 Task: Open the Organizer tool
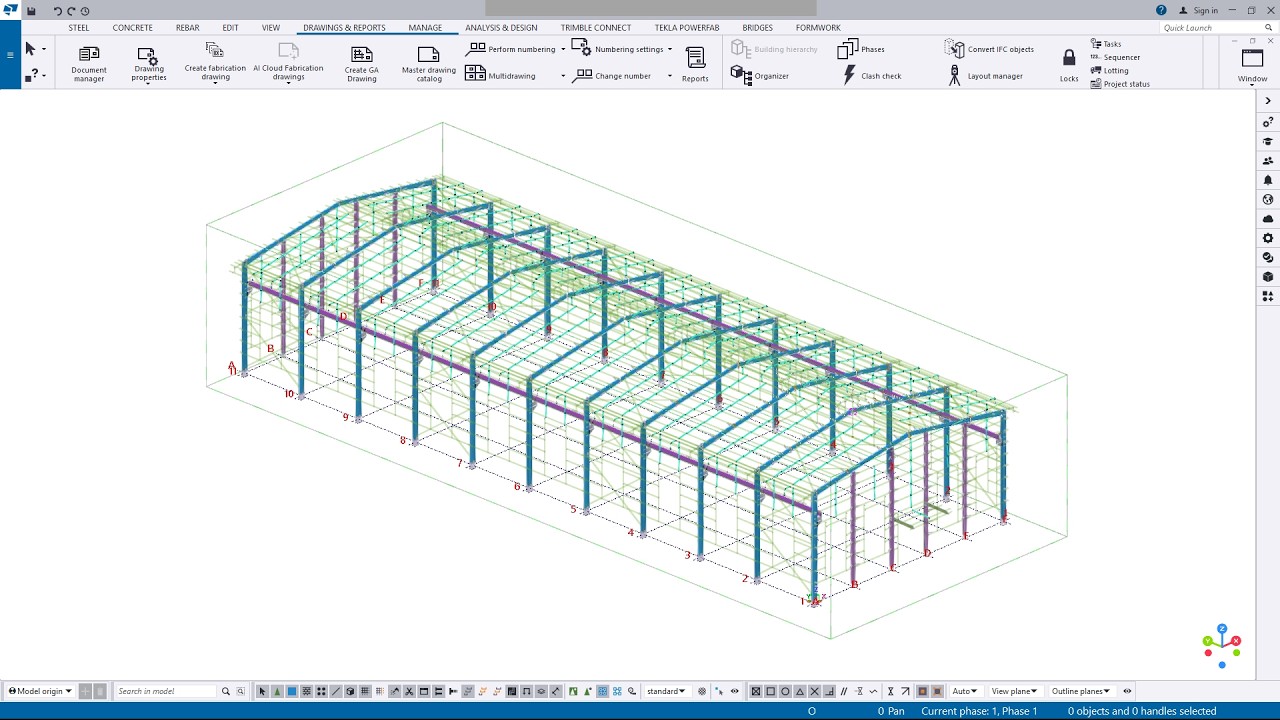tap(760, 75)
